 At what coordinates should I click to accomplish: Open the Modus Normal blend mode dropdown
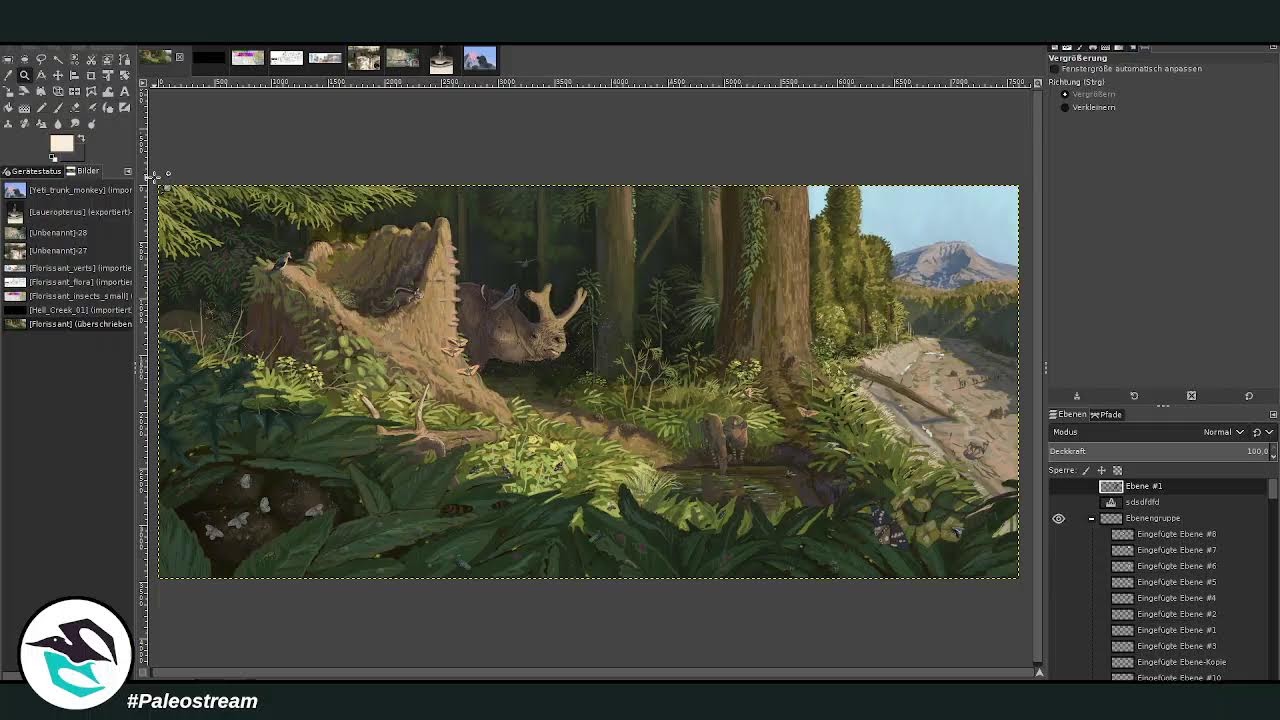[1224, 432]
